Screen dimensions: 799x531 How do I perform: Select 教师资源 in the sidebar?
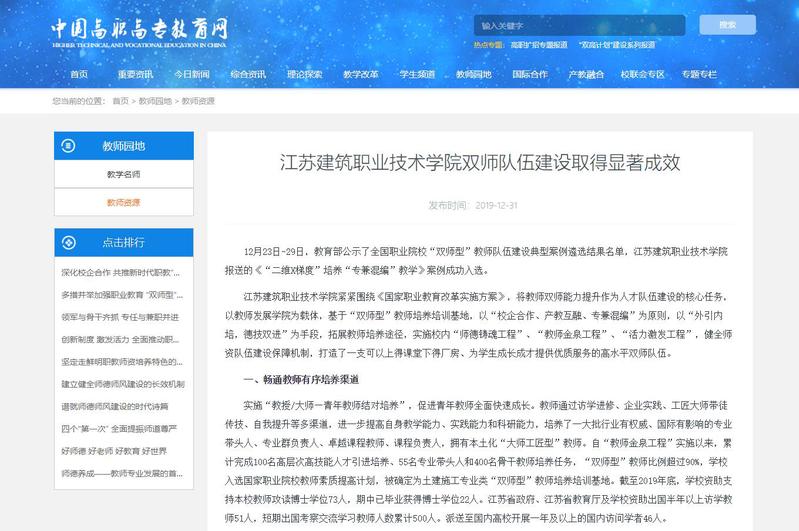[123, 202]
